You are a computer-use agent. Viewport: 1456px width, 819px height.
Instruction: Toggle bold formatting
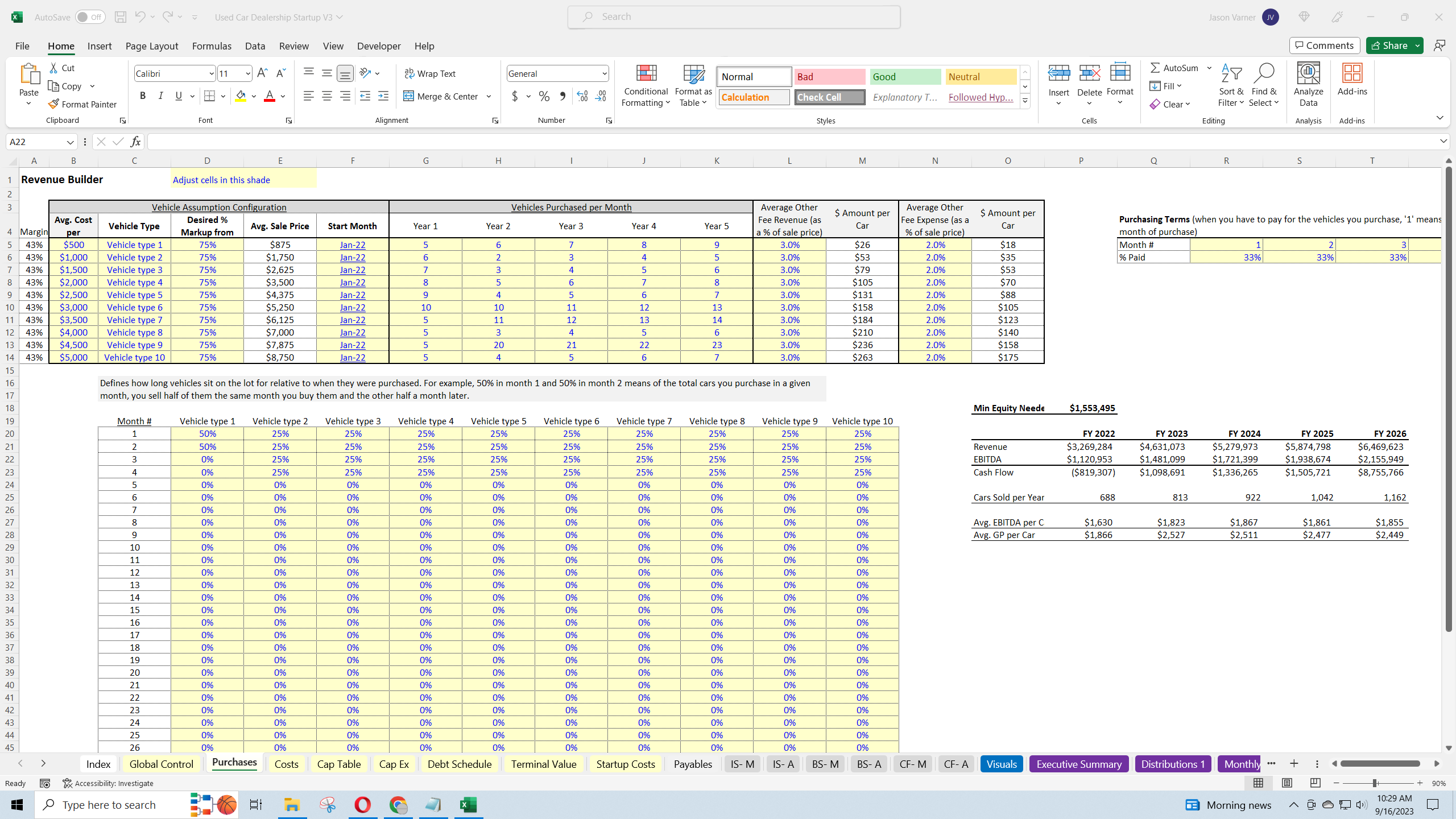(x=143, y=96)
